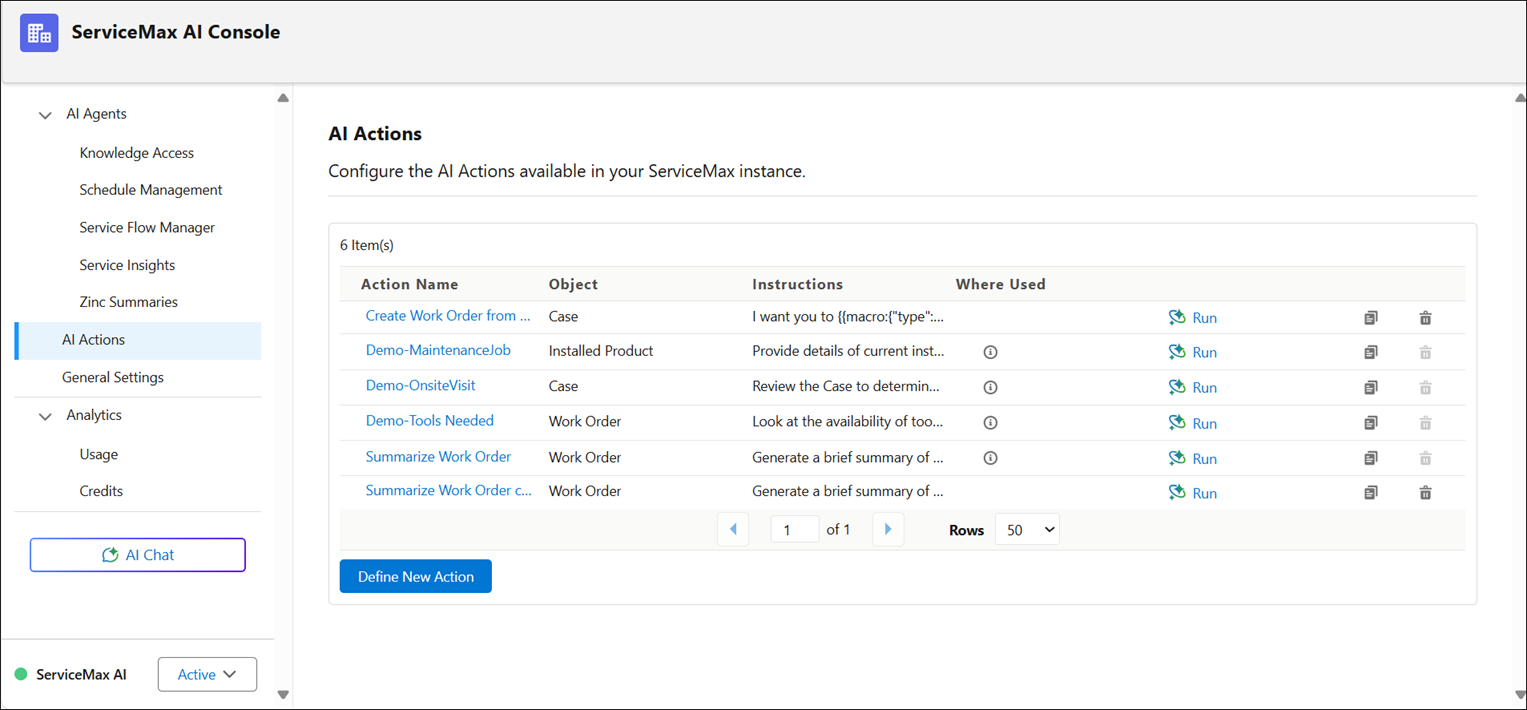Open Credits under Analytics

101,491
